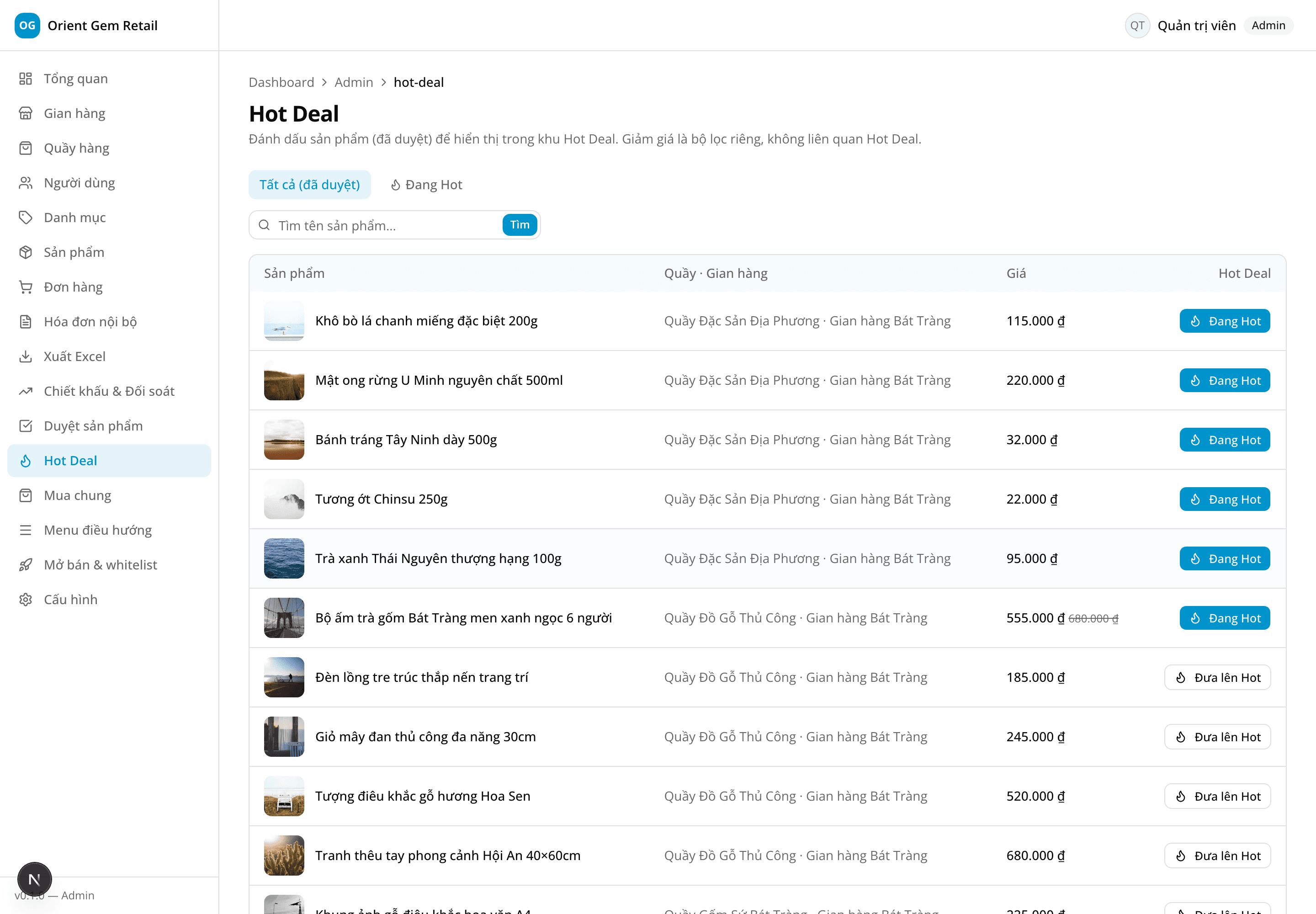Click the Hóa đơn nội bộ document icon

click(x=25, y=322)
